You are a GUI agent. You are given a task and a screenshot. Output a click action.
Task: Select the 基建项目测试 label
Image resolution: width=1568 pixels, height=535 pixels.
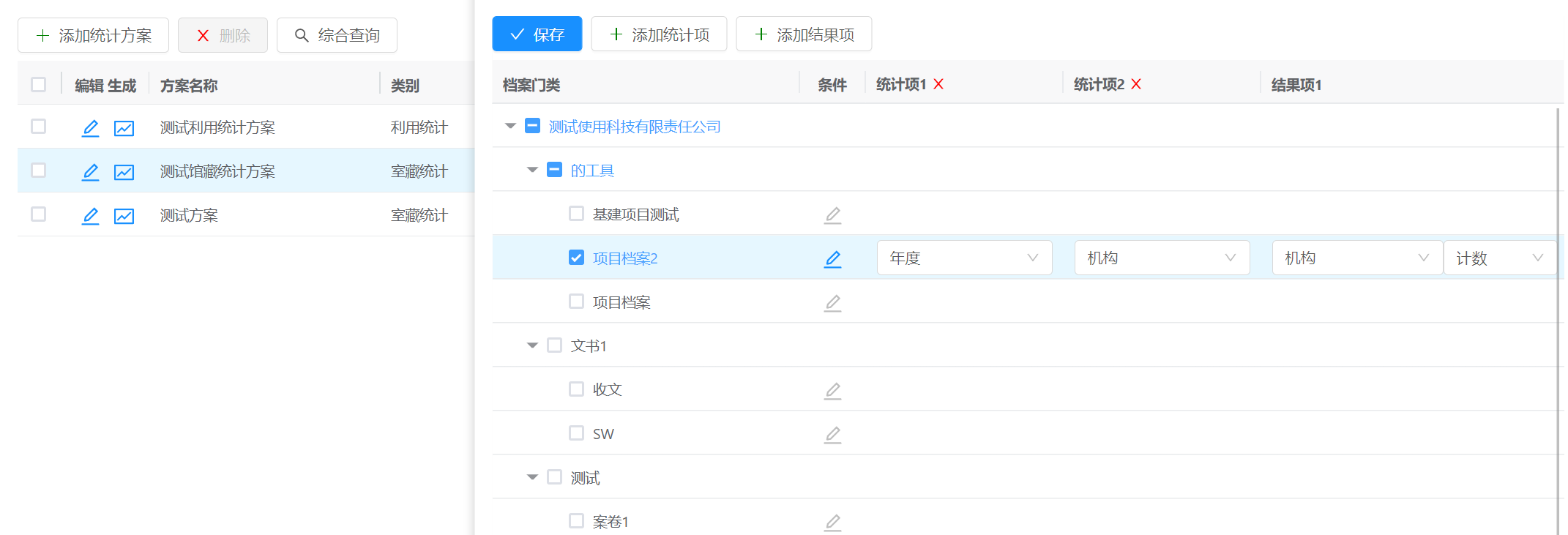[636, 214]
